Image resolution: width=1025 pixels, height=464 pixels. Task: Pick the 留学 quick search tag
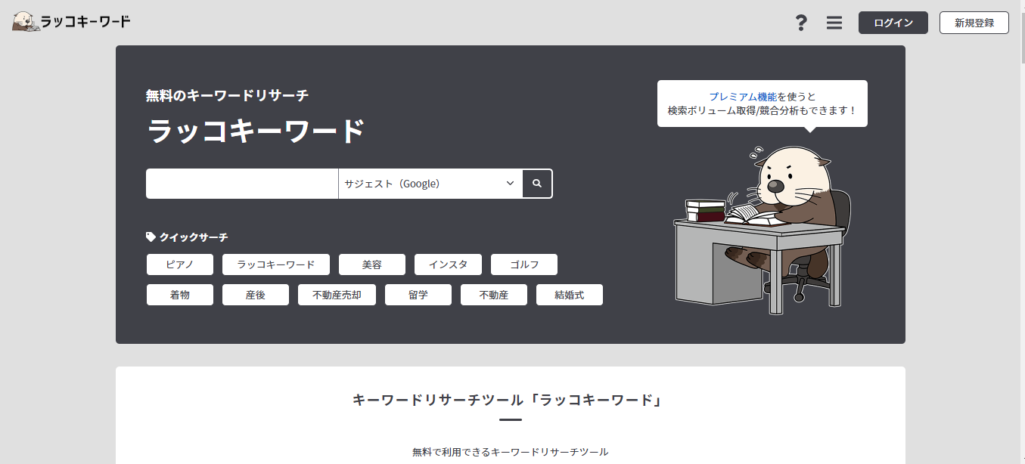[x=418, y=295]
